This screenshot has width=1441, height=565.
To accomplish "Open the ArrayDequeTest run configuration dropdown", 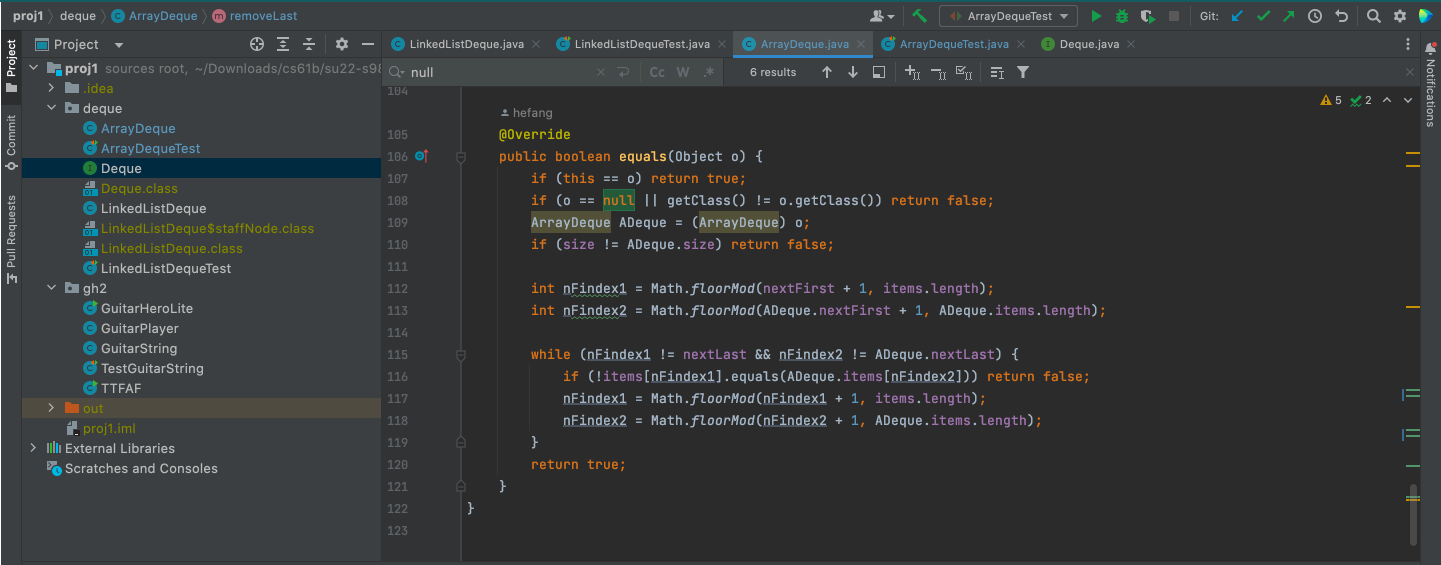I will click(x=1008, y=16).
